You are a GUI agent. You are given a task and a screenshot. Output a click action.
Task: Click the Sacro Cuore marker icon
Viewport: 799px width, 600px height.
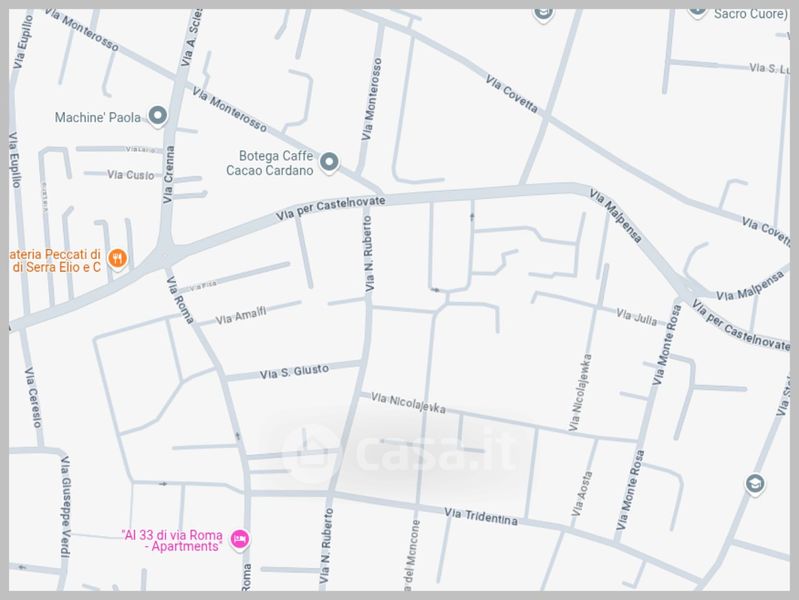[x=697, y=12]
